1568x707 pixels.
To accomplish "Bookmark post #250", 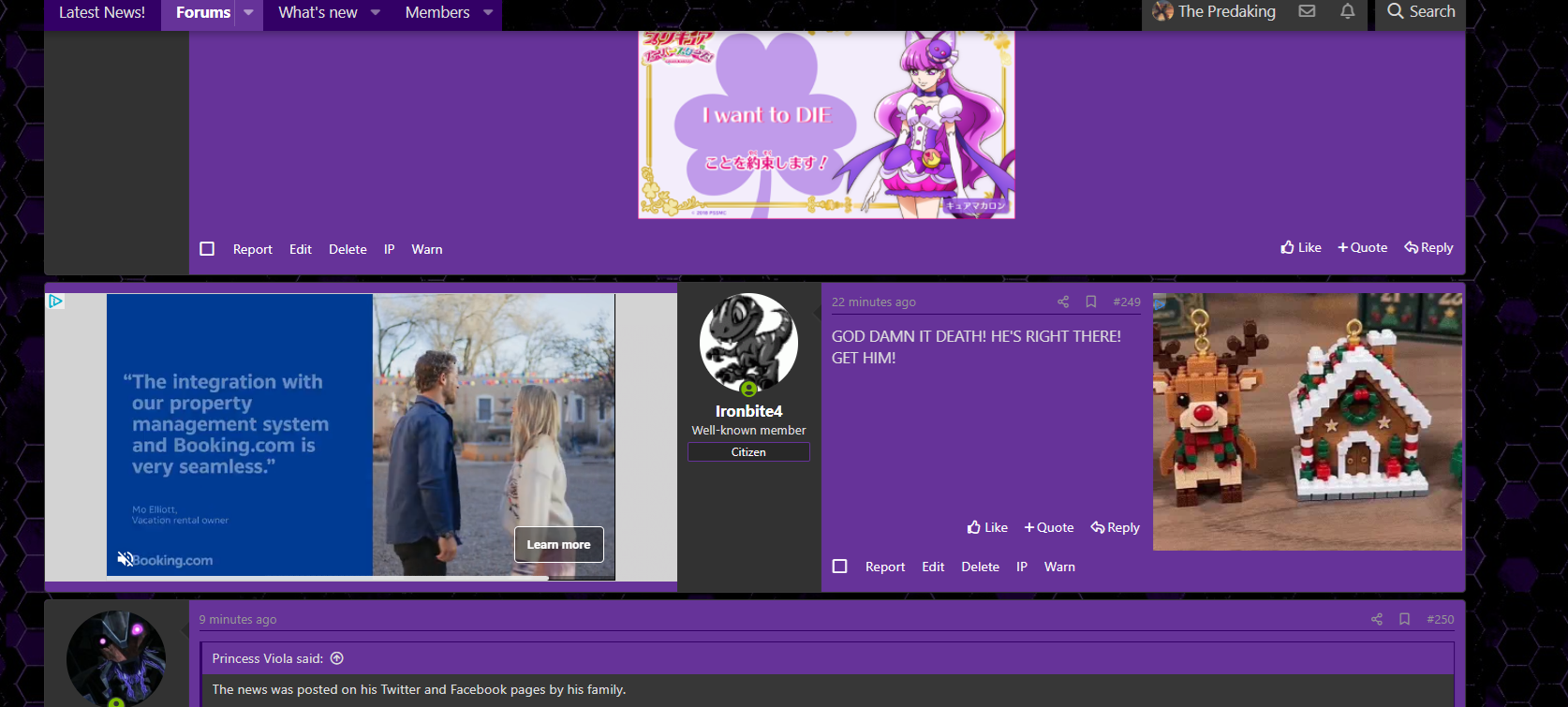I will coord(1405,619).
